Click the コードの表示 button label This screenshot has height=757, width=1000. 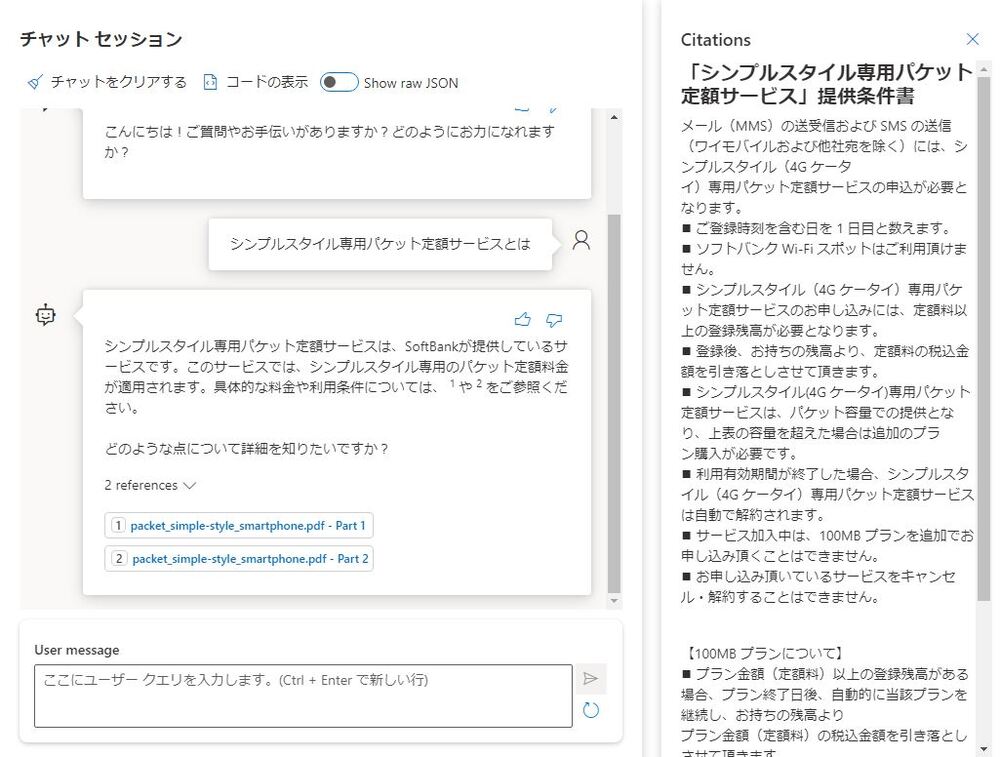267,82
